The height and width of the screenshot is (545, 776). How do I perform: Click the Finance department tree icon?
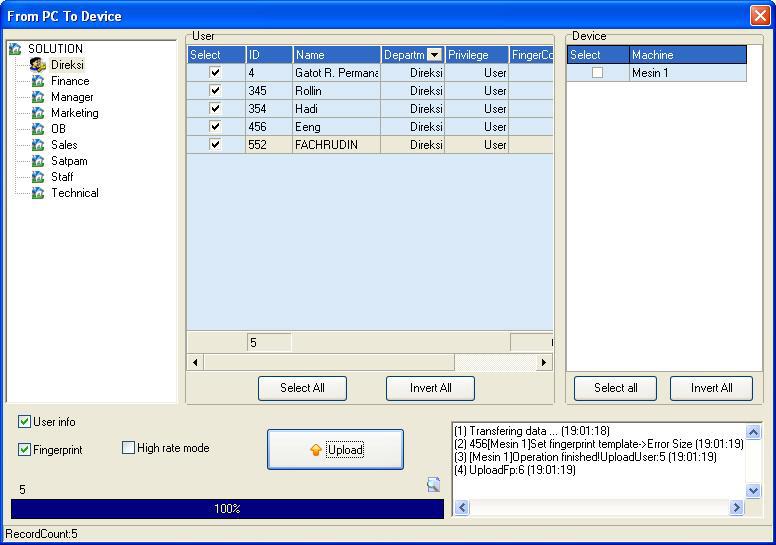tap(38, 81)
